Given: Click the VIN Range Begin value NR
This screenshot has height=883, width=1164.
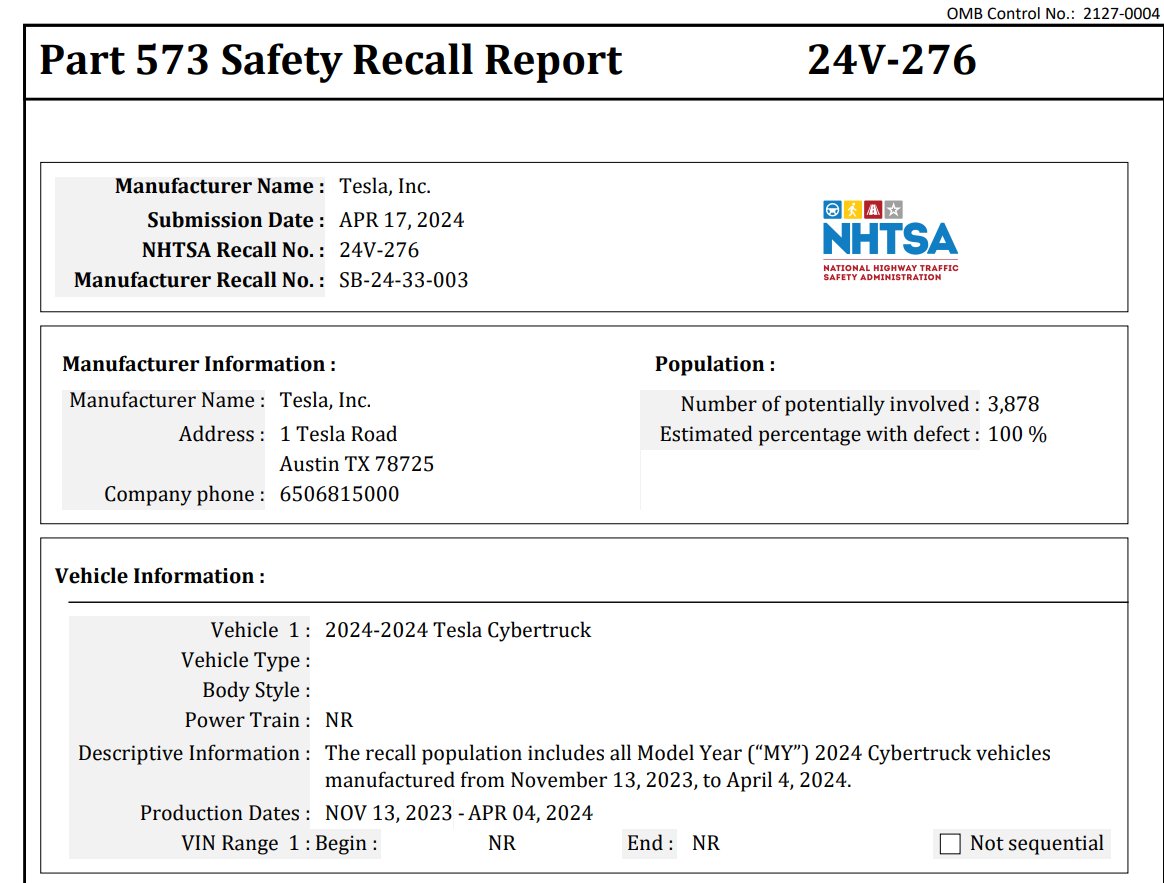Looking at the screenshot, I should (x=502, y=844).
